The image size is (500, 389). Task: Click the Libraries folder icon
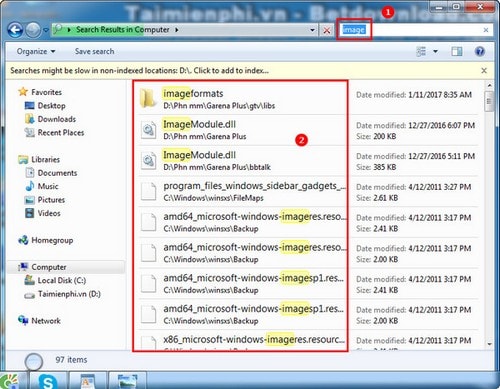click(x=23, y=160)
